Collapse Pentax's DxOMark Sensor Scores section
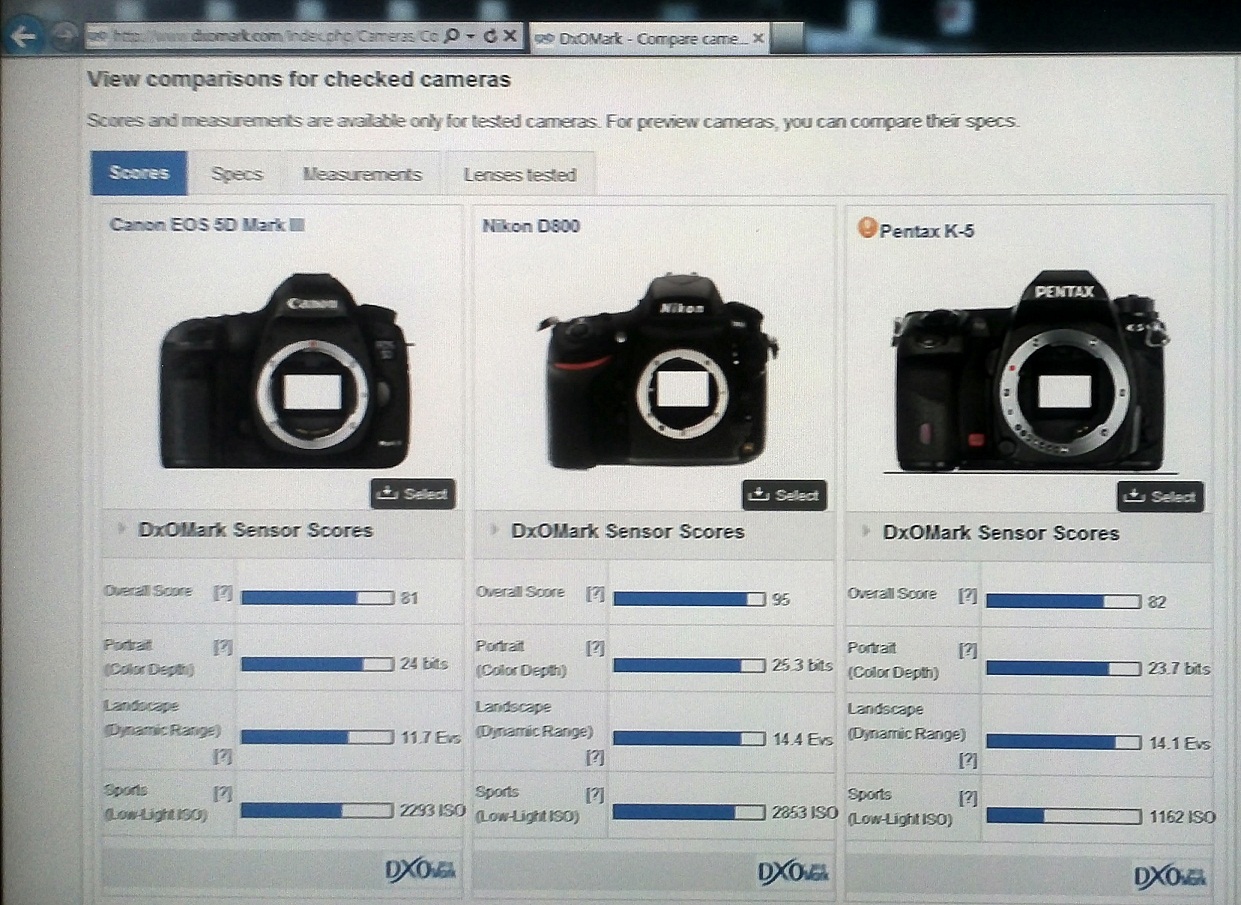 [864, 532]
